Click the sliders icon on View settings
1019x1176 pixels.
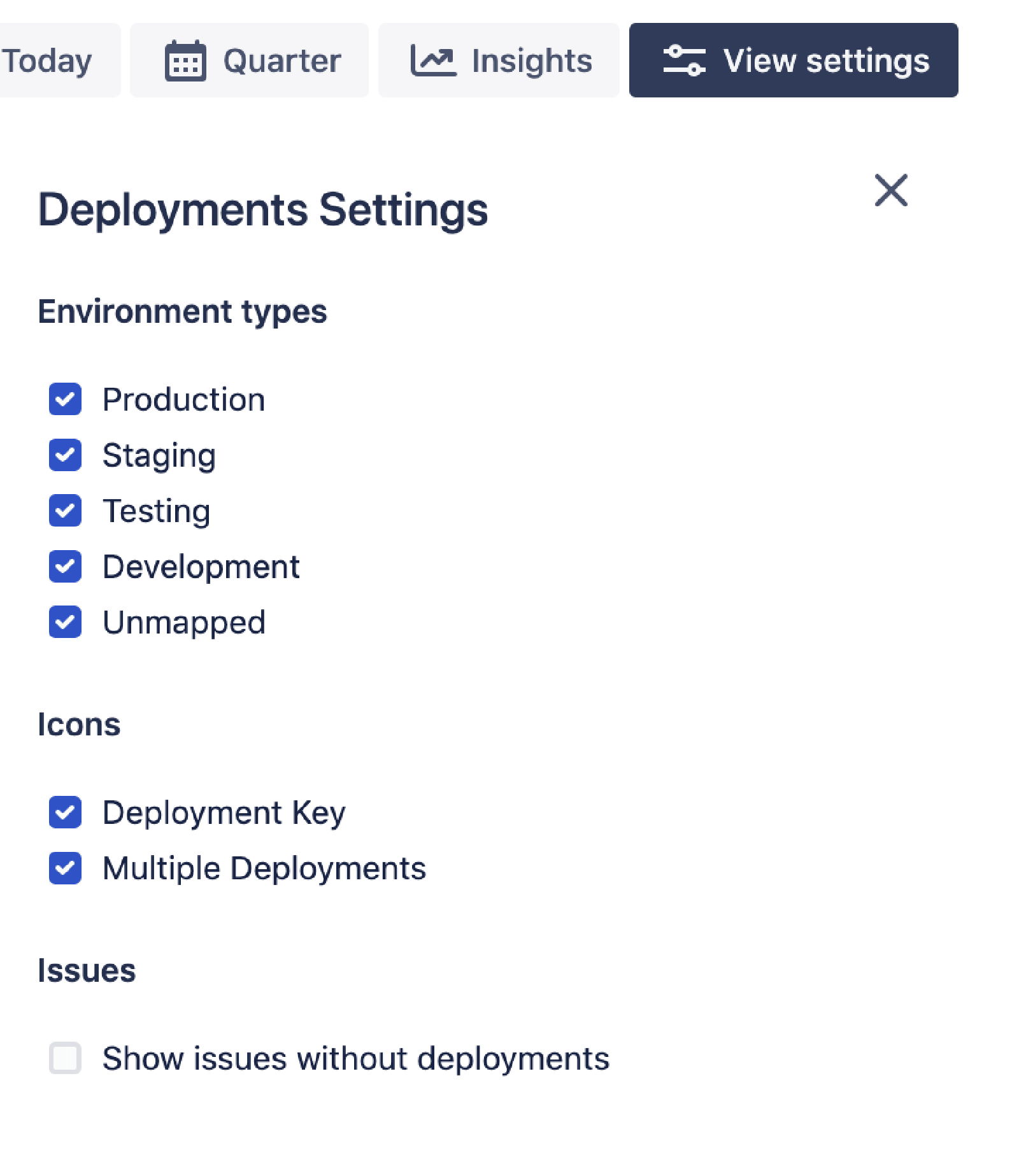(x=684, y=60)
